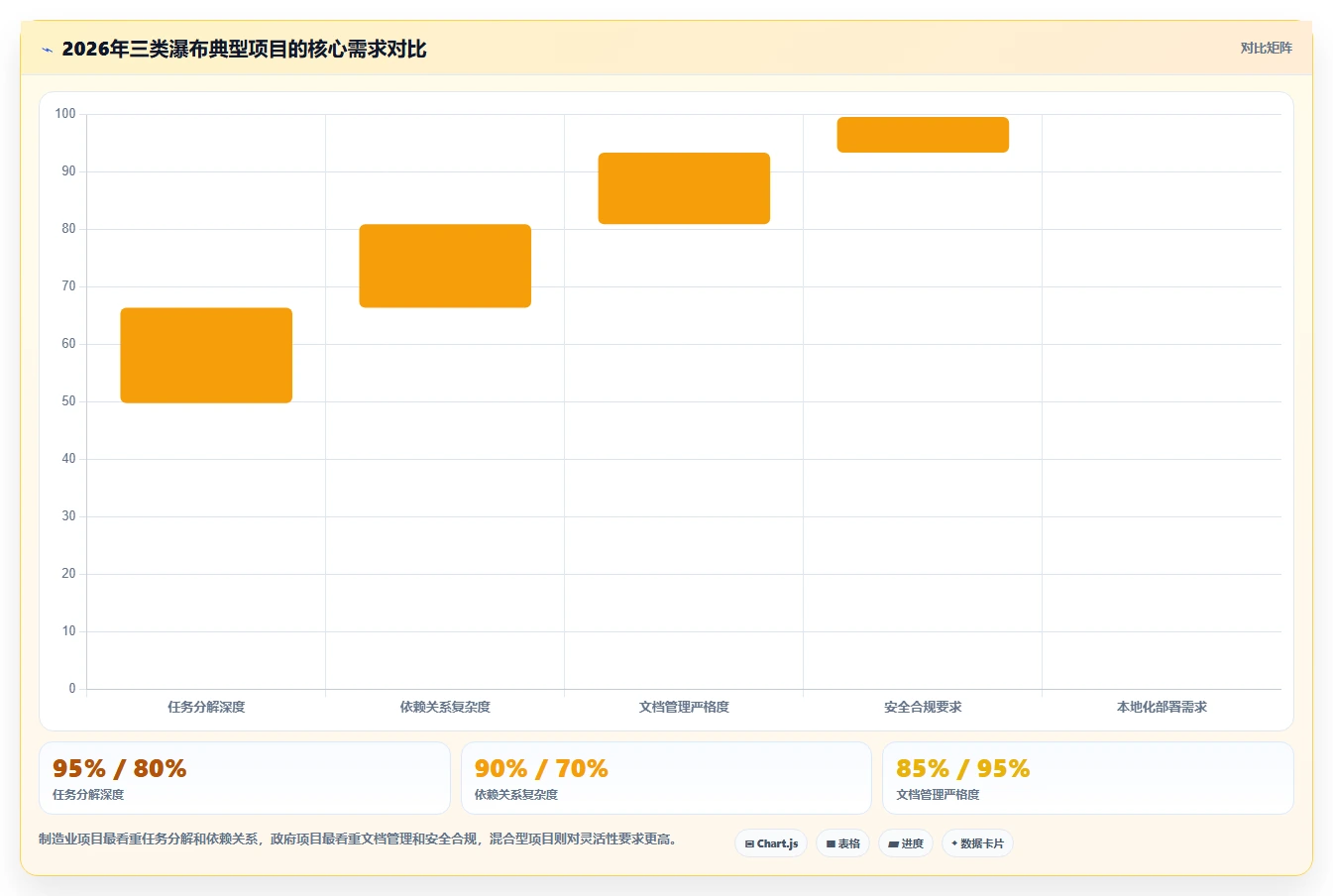Click the 文档管理严格度 x-axis label

tap(684, 707)
